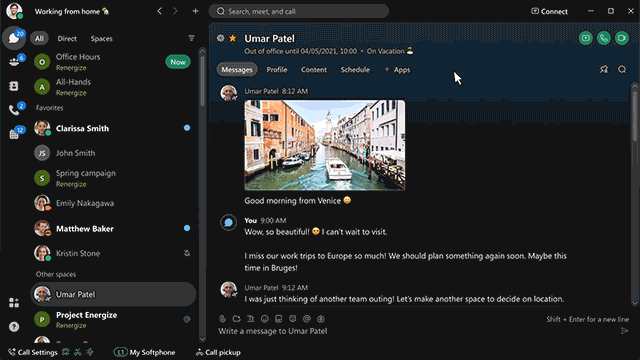Open the GIF picker in composer
The height and width of the screenshot is (360, 640).
coord(278,319)
